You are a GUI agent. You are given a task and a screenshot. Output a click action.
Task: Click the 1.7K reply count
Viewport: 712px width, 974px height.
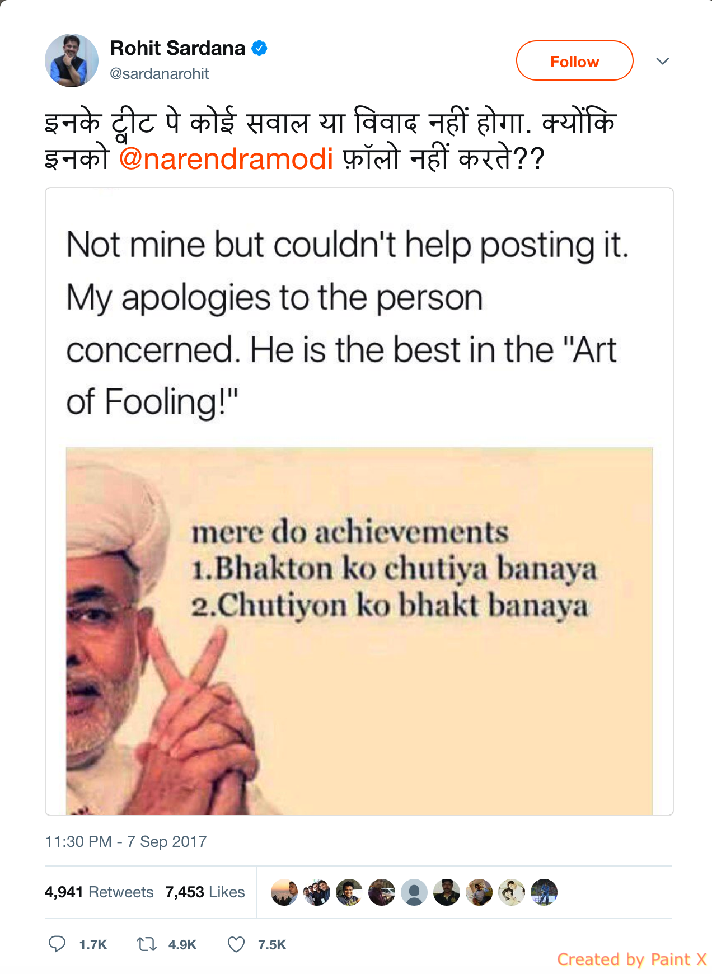coord(93,945)
